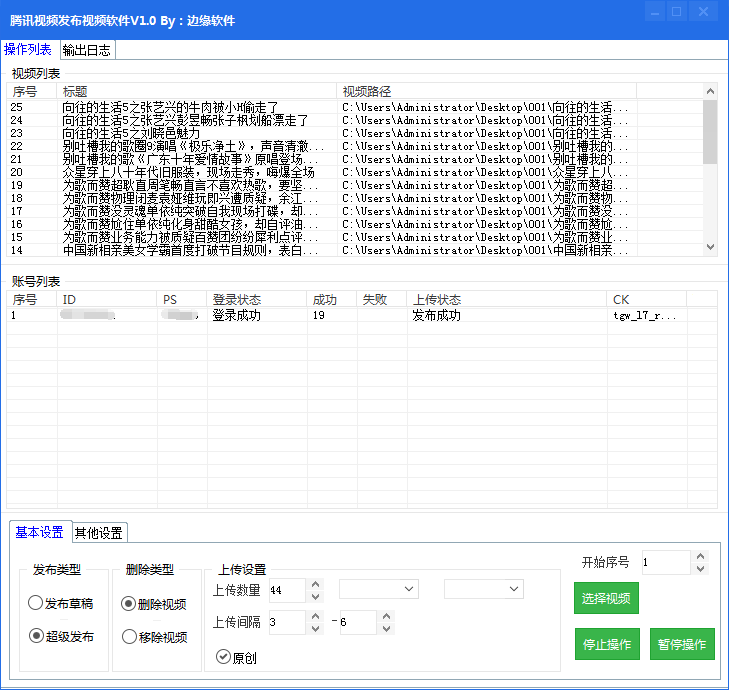The width and height of the screenshot is (729, 690).
Task: Select the 发布草稿 radio button
Action: click(60, 604)
